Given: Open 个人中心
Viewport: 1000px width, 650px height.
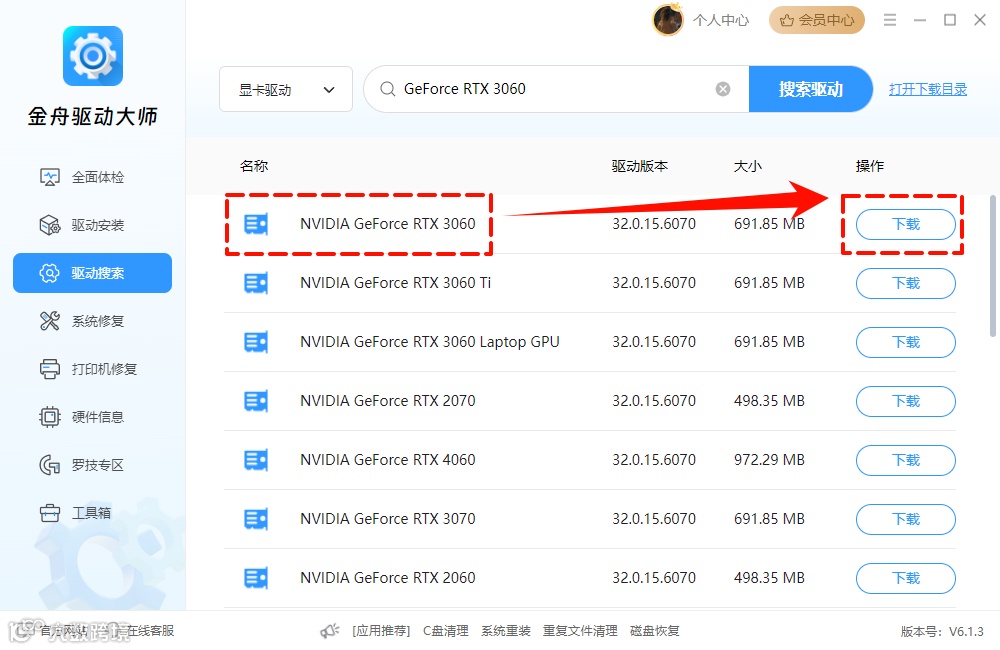Looking at the screenshot, I should tap(721, 20).
